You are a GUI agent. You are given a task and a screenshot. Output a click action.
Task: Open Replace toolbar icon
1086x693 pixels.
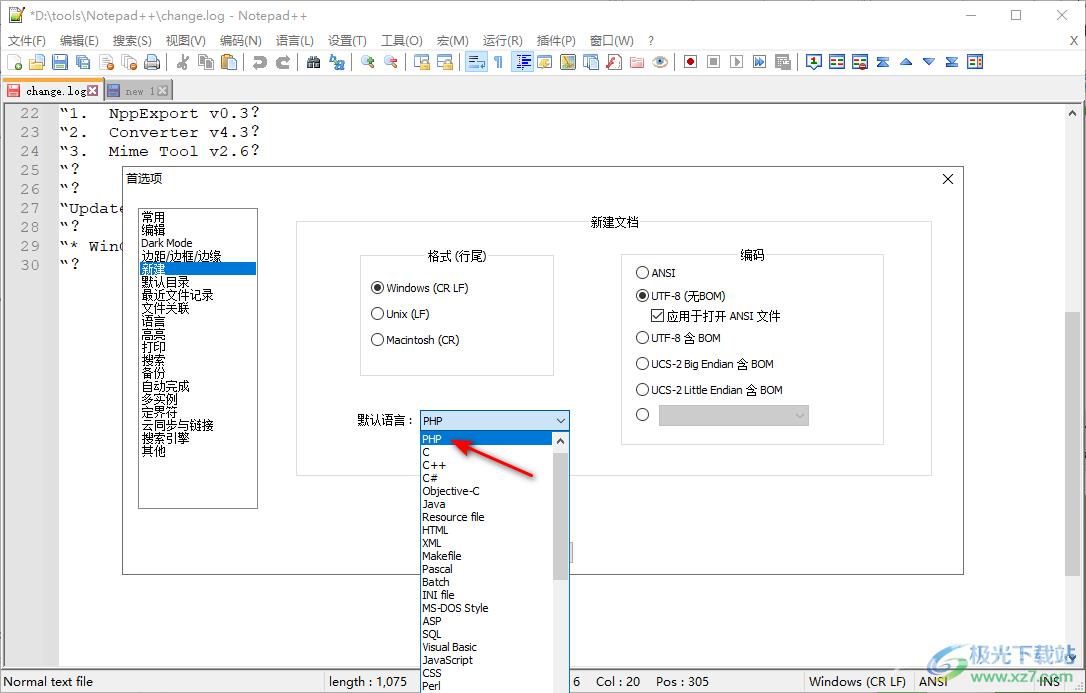tap(337, 62)
